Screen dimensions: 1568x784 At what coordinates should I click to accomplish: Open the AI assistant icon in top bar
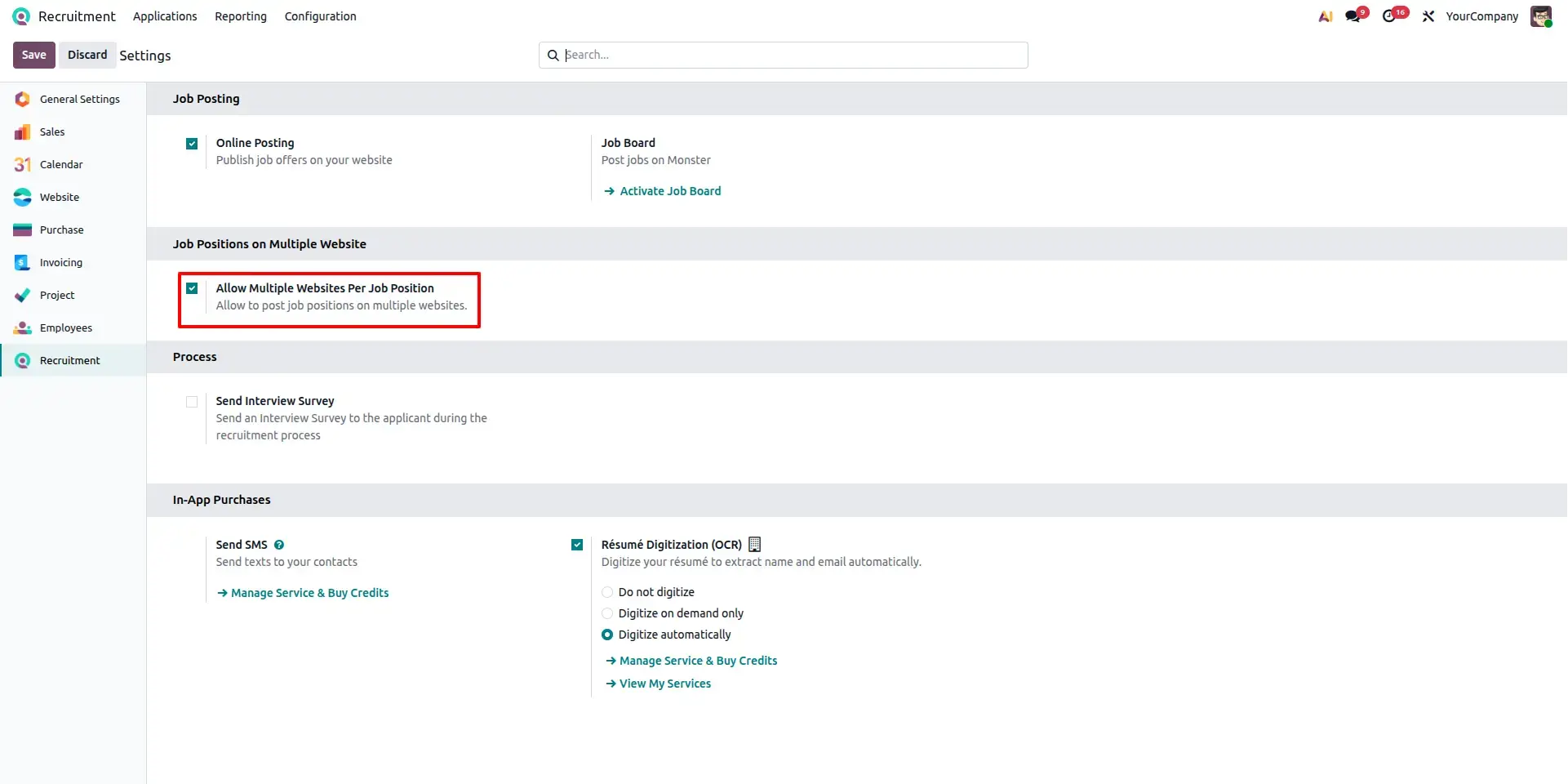(x=1326, y=16)
